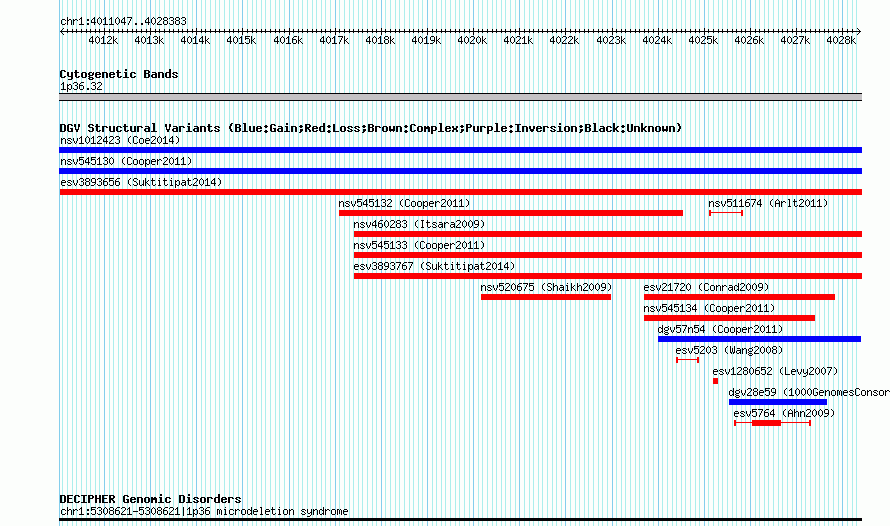The image size is (890, 526).
Task: Click the nsv1012423 (Coe2014) label
Action: (120, 140)
